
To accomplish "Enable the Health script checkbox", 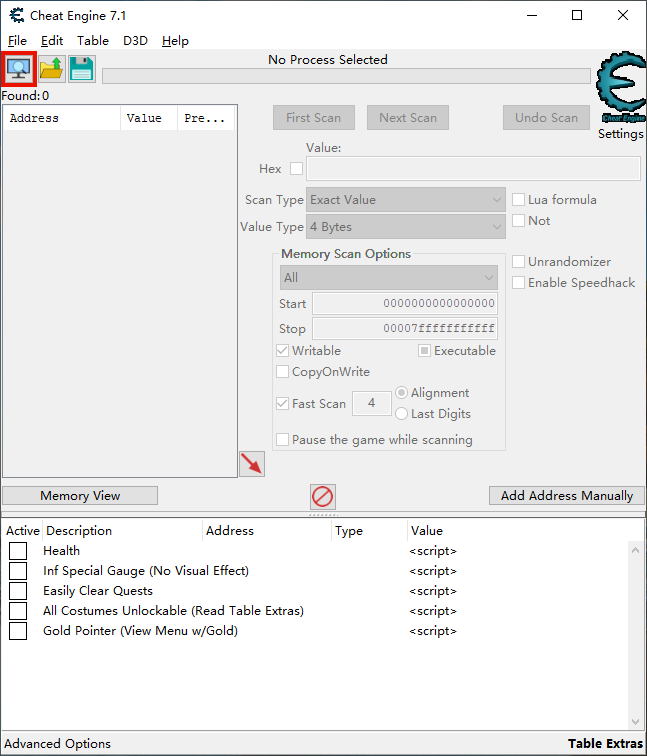I will tap(18, 551).
